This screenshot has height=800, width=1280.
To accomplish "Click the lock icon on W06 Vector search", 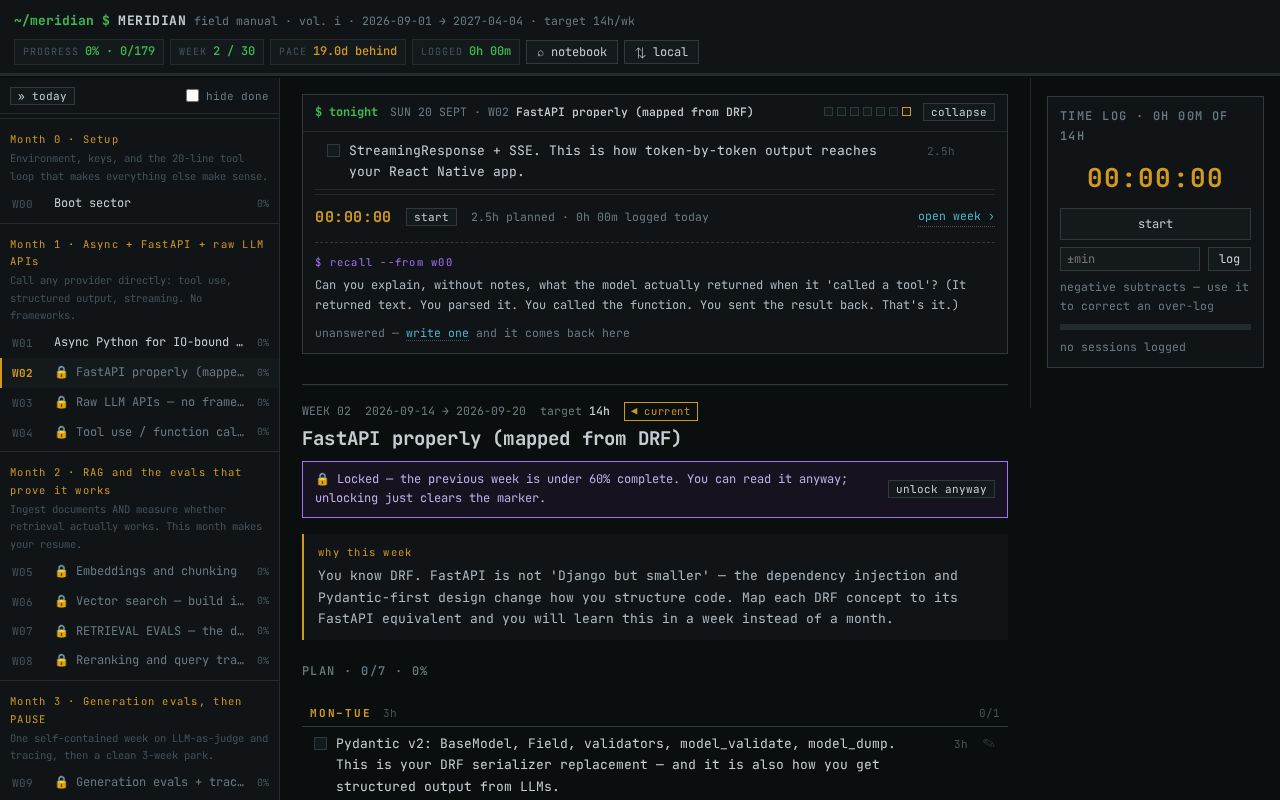I will coord(61,601).
